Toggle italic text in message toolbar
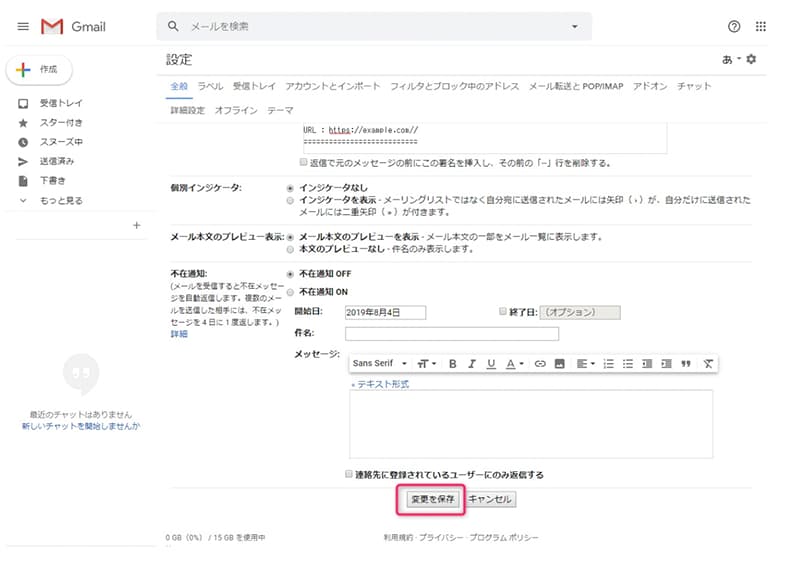This screenshot has height=563, width=800. point(471,363)
